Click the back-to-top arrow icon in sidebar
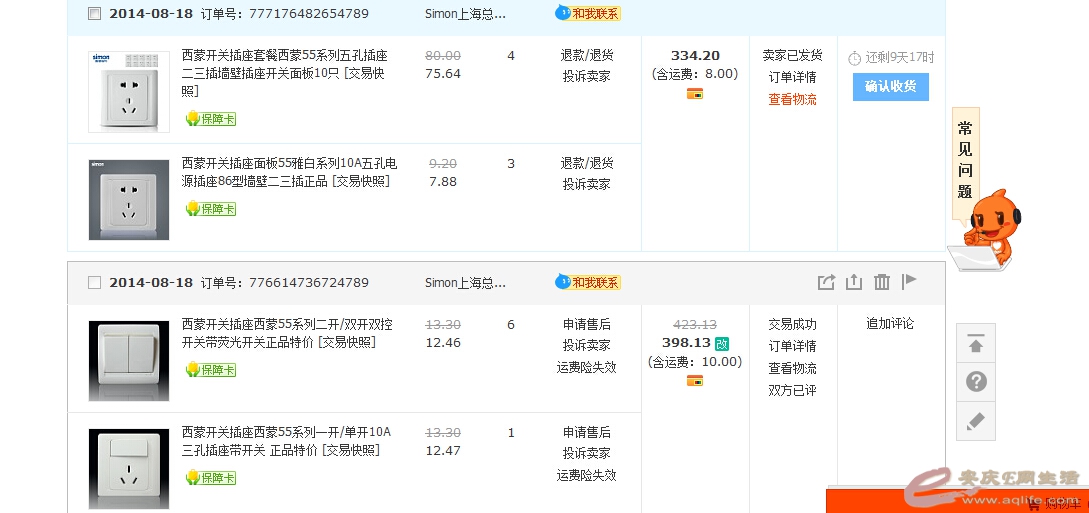 coord(976,345)
